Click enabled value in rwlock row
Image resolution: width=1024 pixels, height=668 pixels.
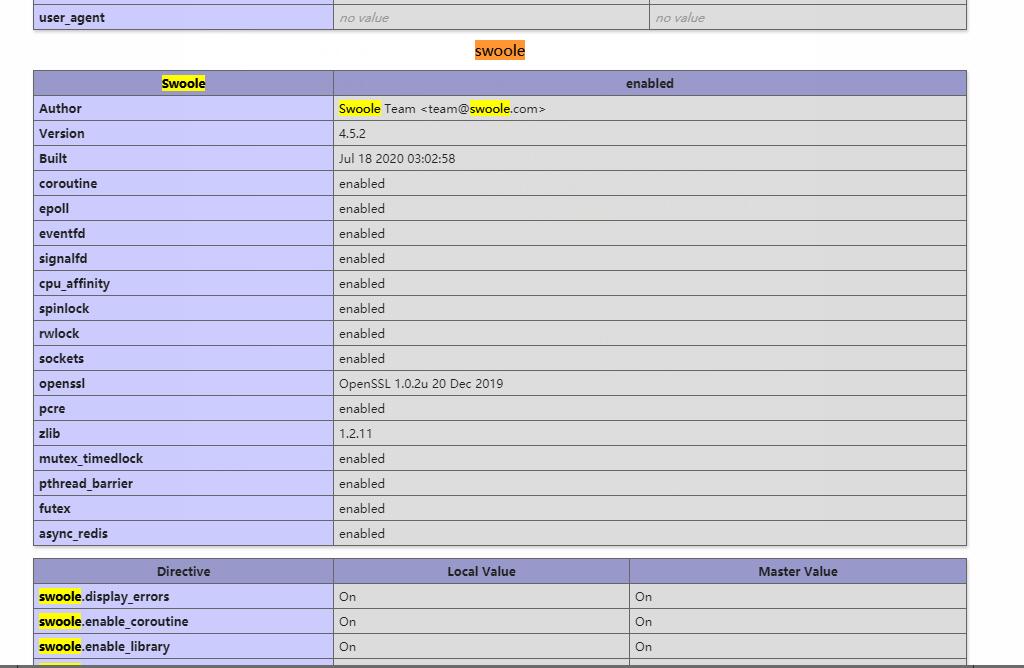click(x=362, y=333)
